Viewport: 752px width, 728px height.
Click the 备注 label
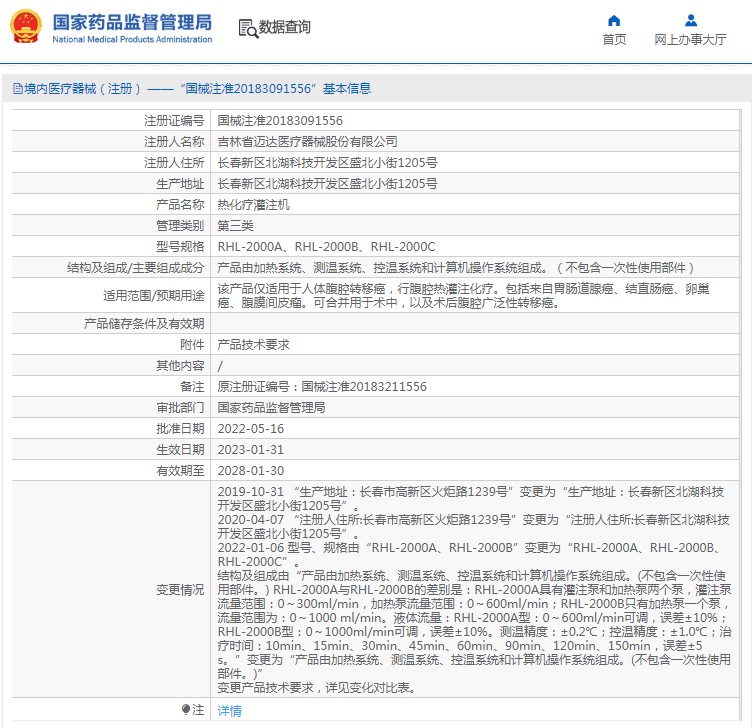pos(192,387)
